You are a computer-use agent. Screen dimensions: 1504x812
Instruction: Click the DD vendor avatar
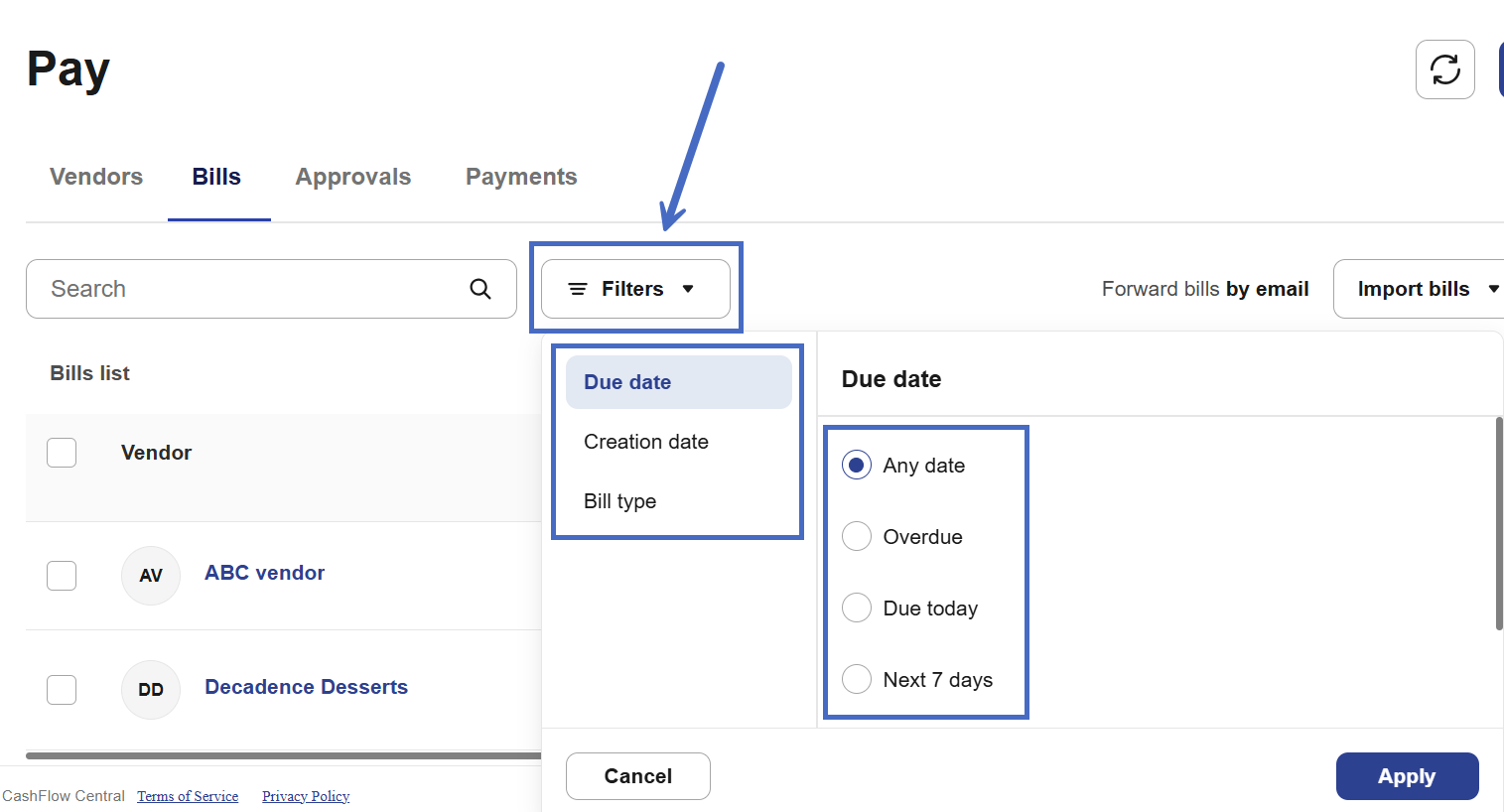pos(151,690)
